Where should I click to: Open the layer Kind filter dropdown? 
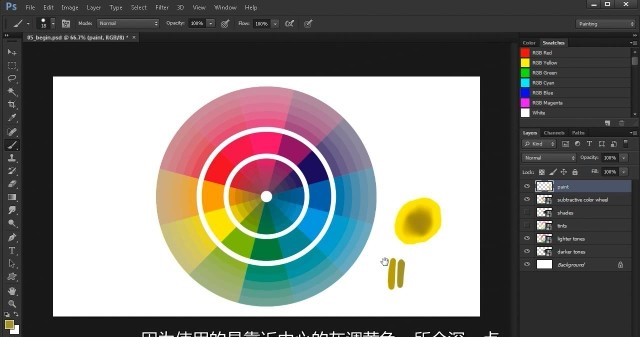539,144
